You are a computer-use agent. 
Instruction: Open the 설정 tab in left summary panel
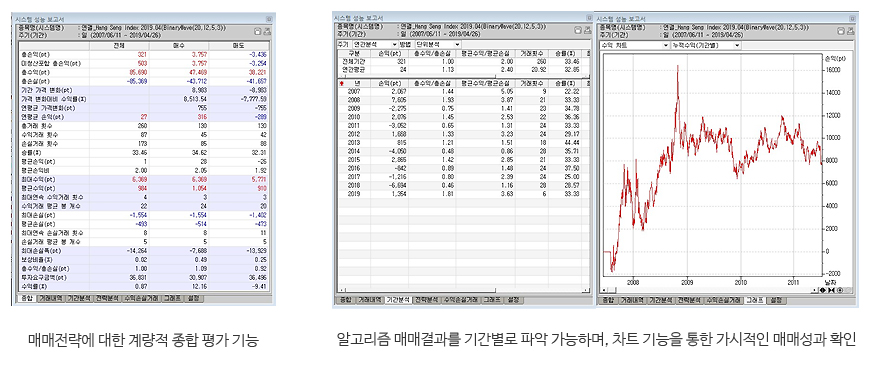coord(193,298)
